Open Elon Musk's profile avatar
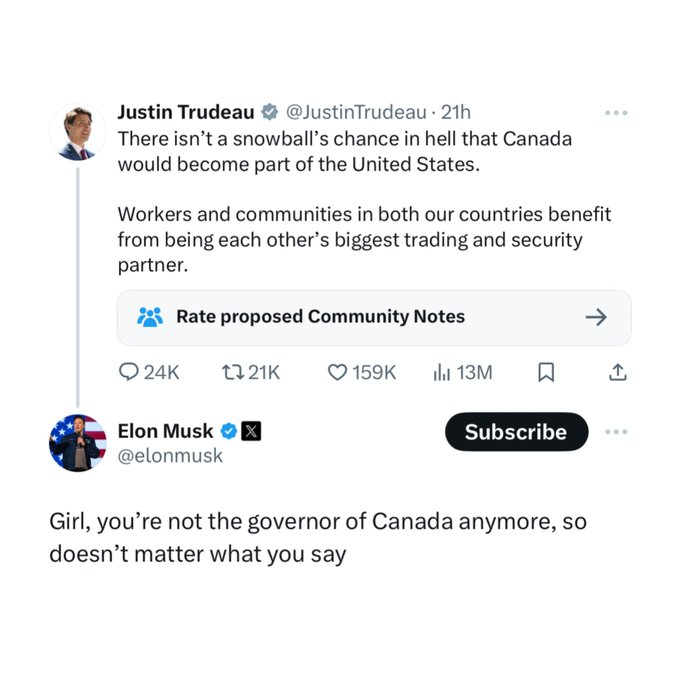 coord(77,442)
